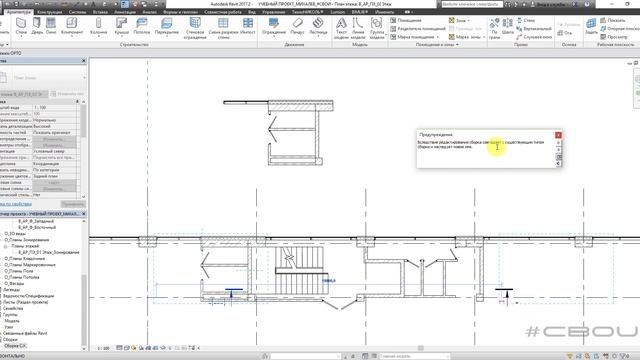
Task: Click the Разделитель помещений tool
Action: (418, 29)
